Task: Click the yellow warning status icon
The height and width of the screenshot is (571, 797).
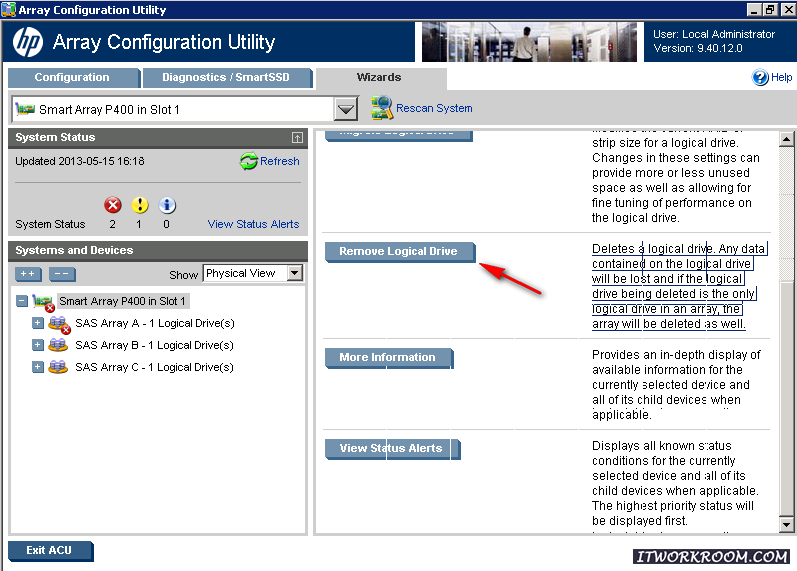Action: pyautogui.click(x=140, y=205)
